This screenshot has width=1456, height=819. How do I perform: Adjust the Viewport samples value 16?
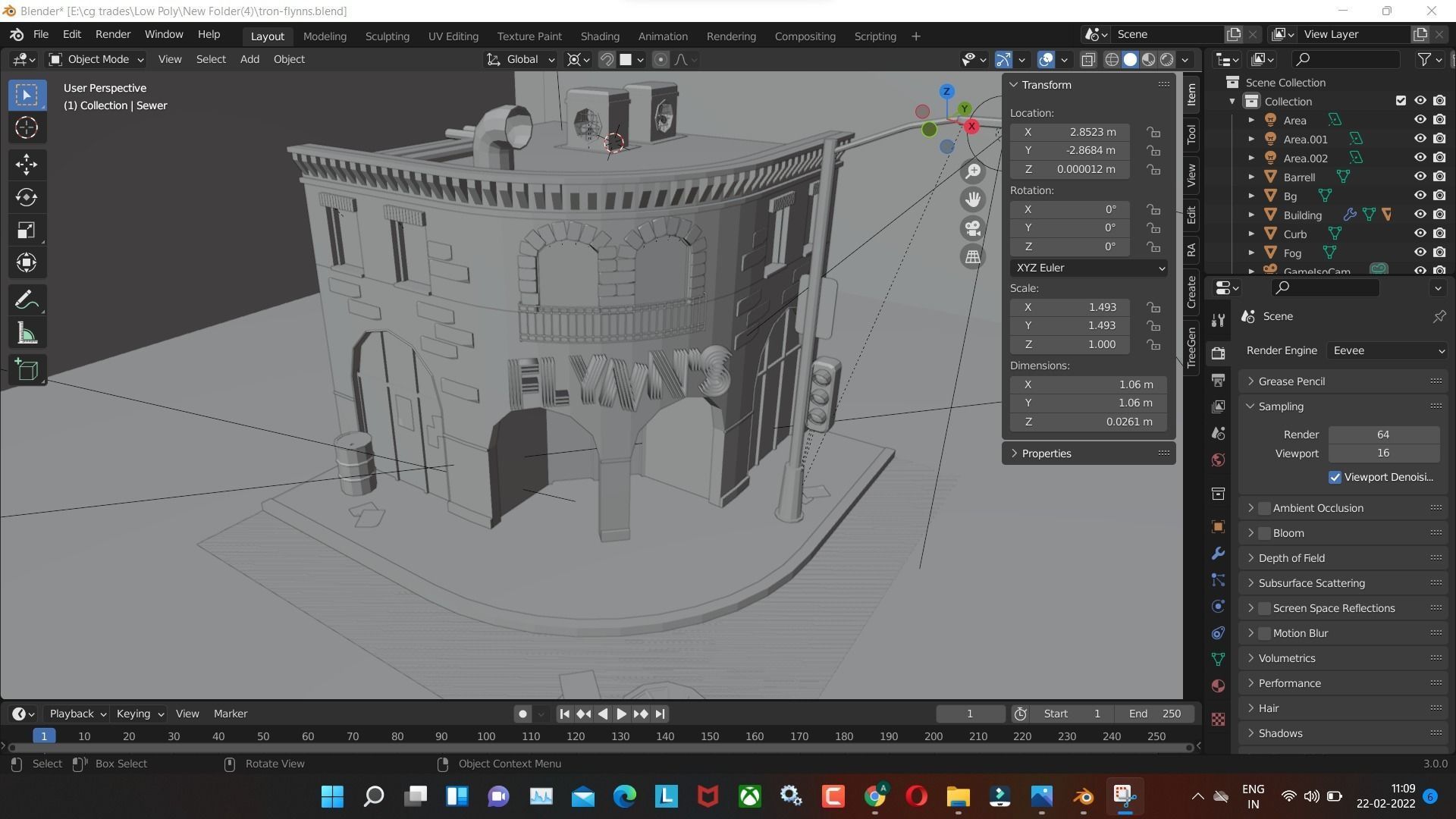pyautogui.click(x=1383, y=453)
